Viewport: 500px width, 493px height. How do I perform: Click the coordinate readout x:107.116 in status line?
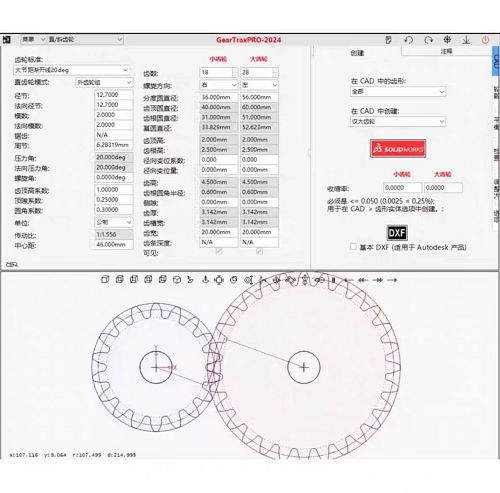point(24,455)
